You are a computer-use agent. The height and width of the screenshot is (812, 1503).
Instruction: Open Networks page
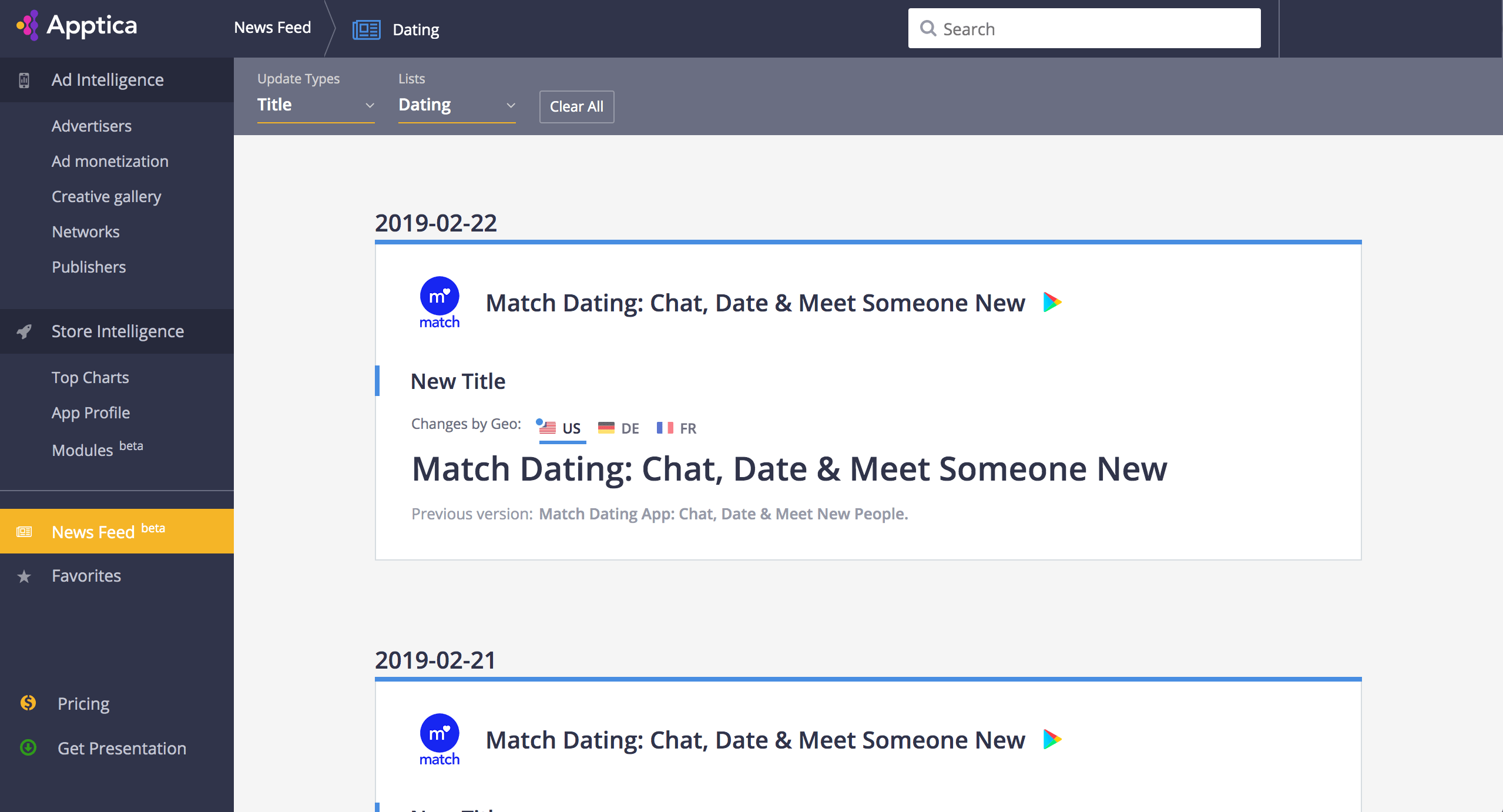point(86,231)
